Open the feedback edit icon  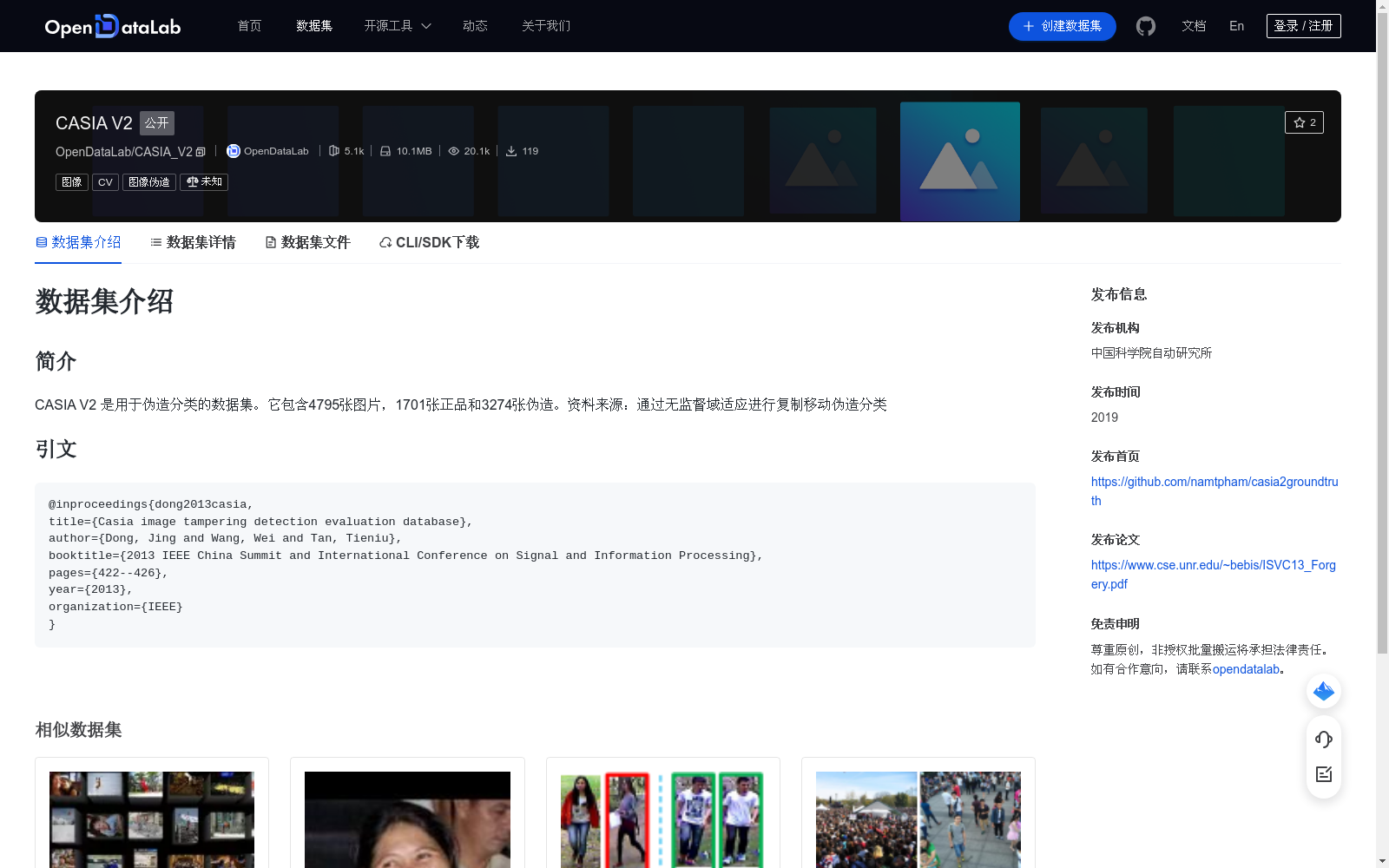point(1324,774)
